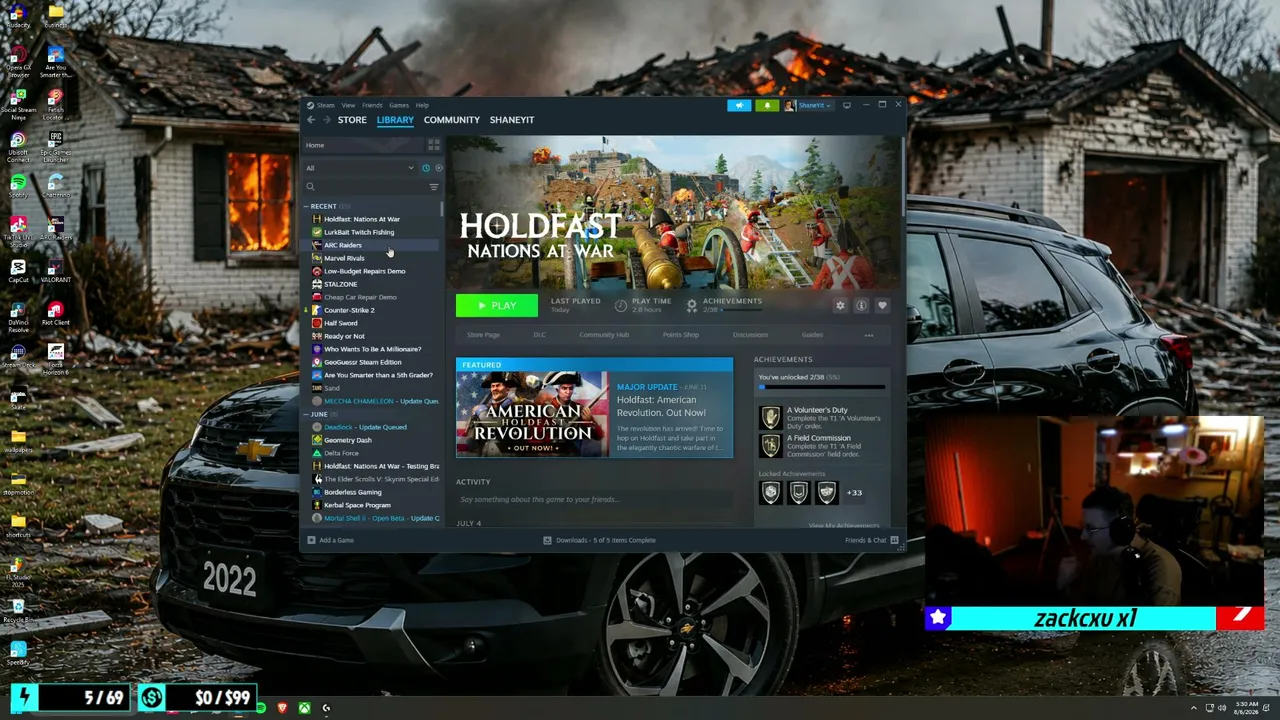Open the Steam downloads manager icon
The image size is (1280, 720).
tap(547, 540)
